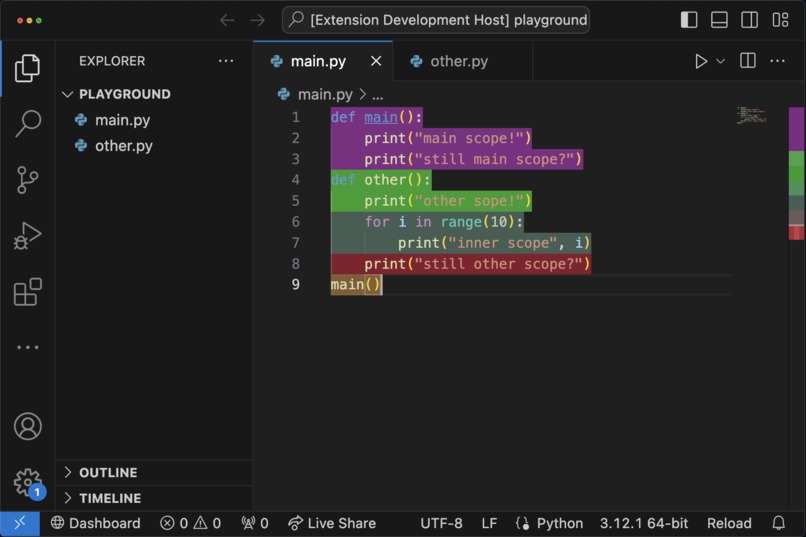Click Reload in the status bar
806x537 pixels.
729,524
